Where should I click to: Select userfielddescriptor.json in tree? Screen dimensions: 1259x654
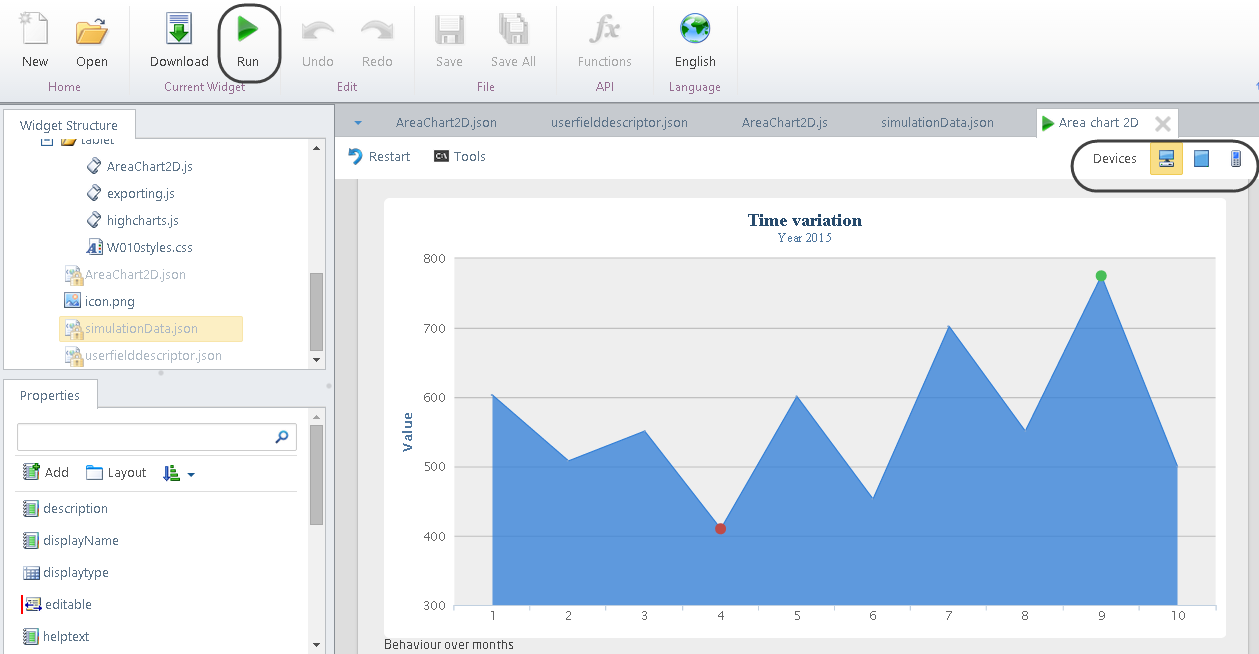pyautogui.click(x=143, y=355)
